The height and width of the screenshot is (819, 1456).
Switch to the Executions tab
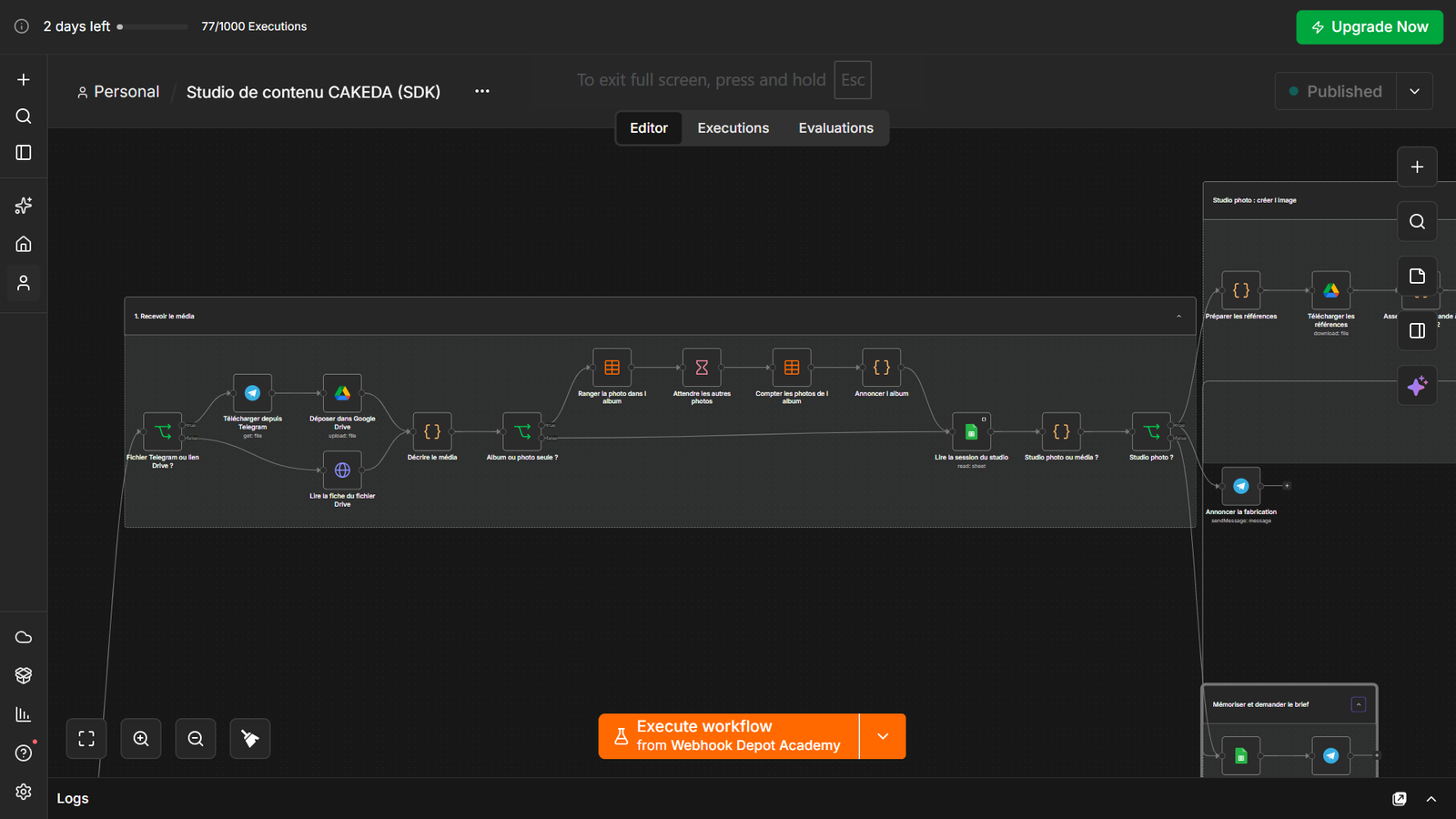click(x=733, y=128)
